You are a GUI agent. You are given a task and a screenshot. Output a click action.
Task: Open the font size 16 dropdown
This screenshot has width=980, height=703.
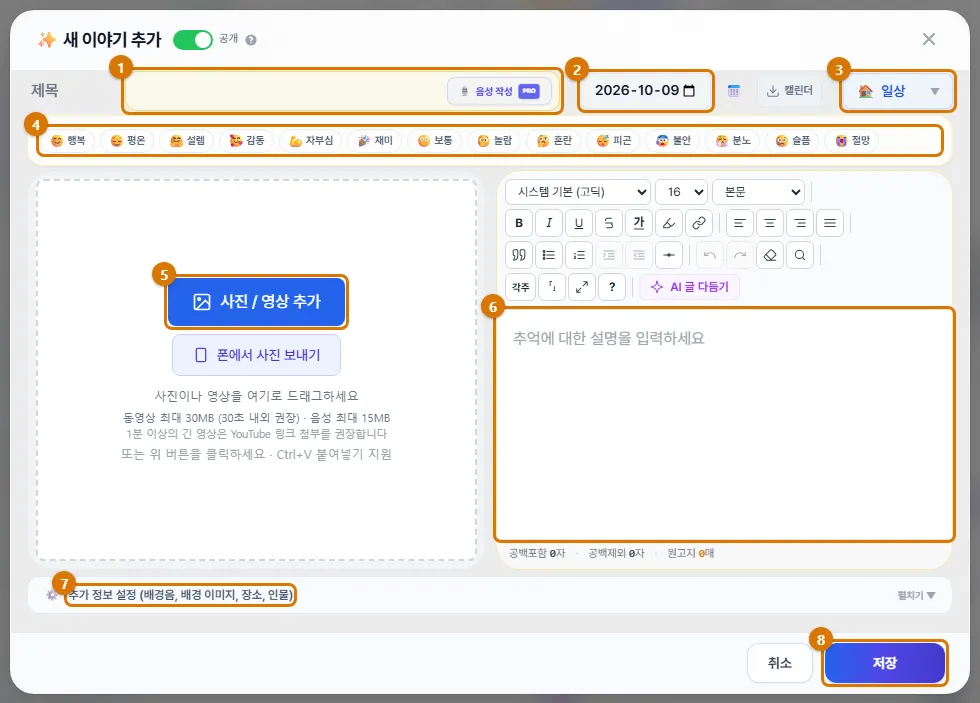(x=681, y=192)
